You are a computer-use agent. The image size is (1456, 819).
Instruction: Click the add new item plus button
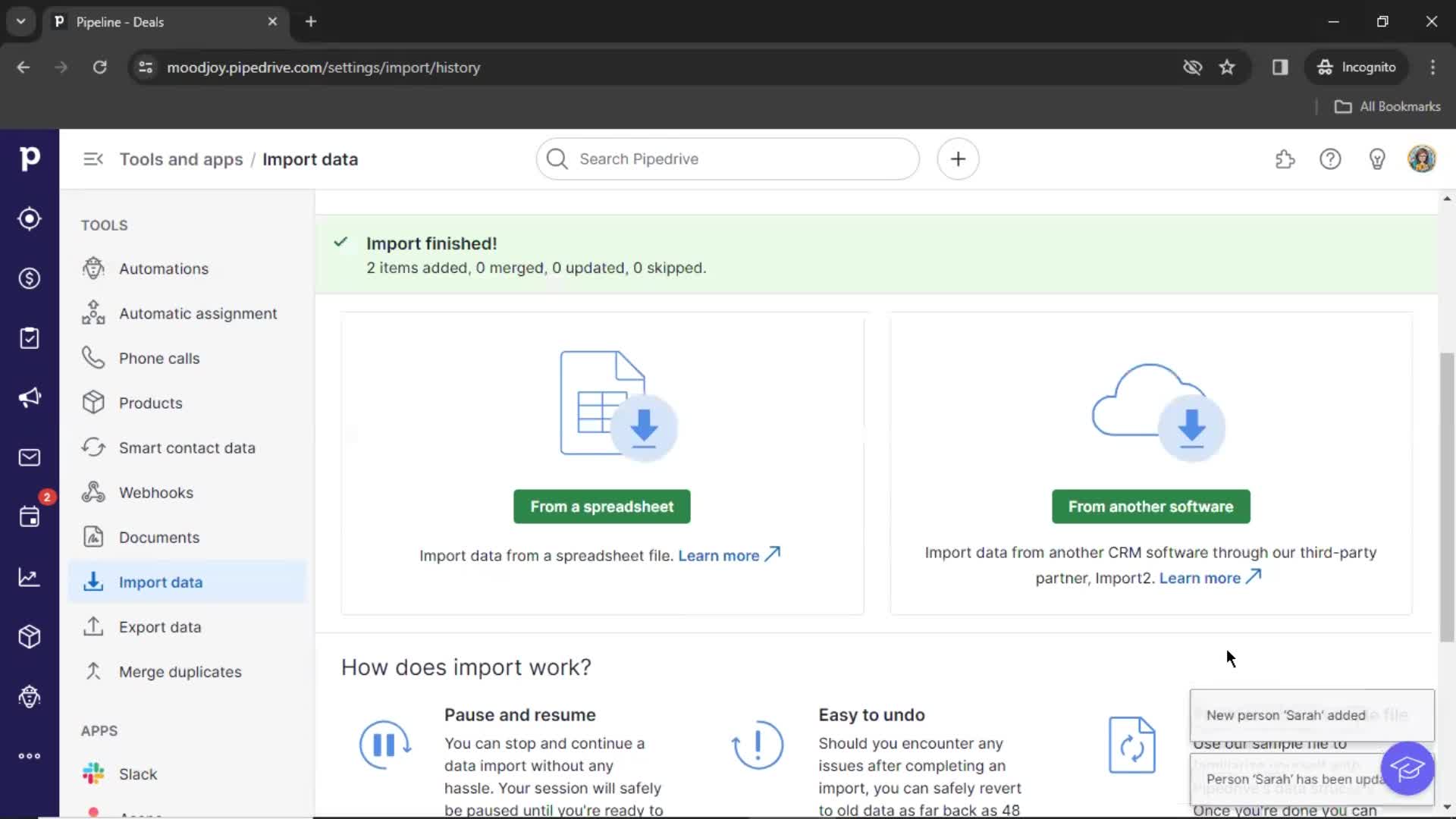tap(958, 159)
